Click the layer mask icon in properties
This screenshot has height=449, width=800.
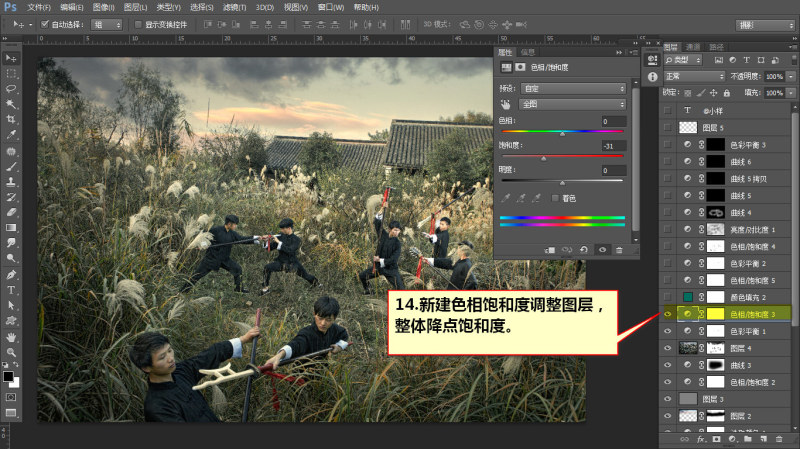click(520, 67)
